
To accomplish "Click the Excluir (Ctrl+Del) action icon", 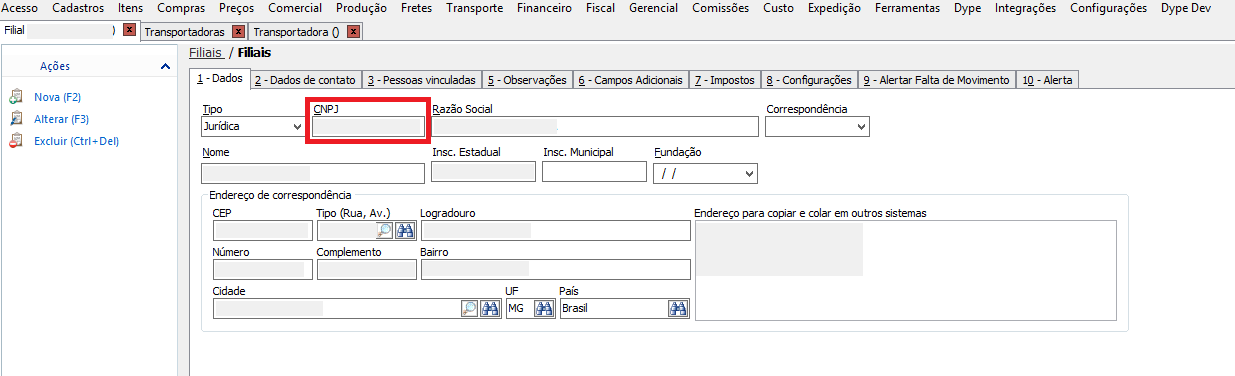I will click(15, 141).
